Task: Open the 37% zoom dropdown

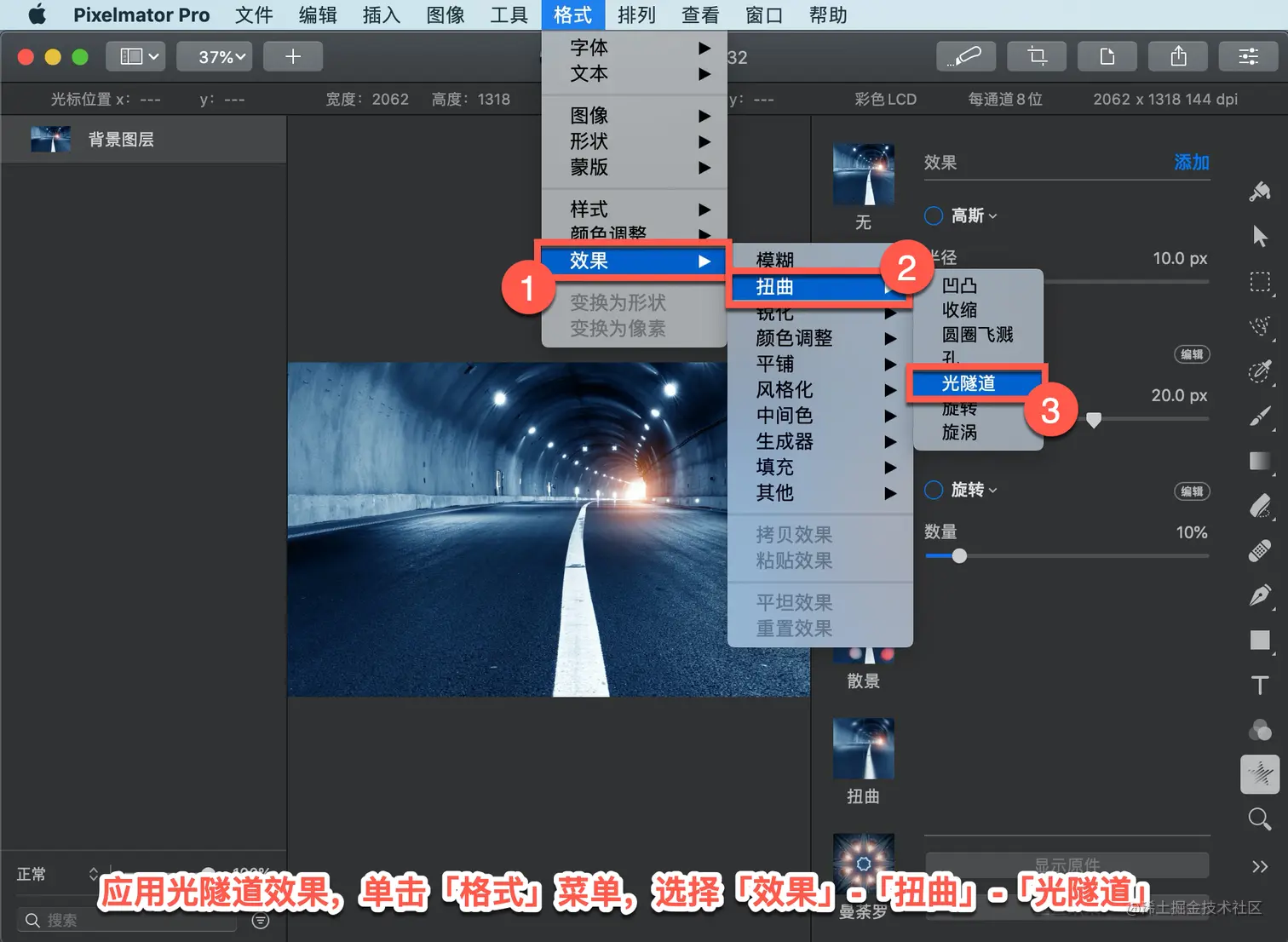Action: [x=214, y=56]
